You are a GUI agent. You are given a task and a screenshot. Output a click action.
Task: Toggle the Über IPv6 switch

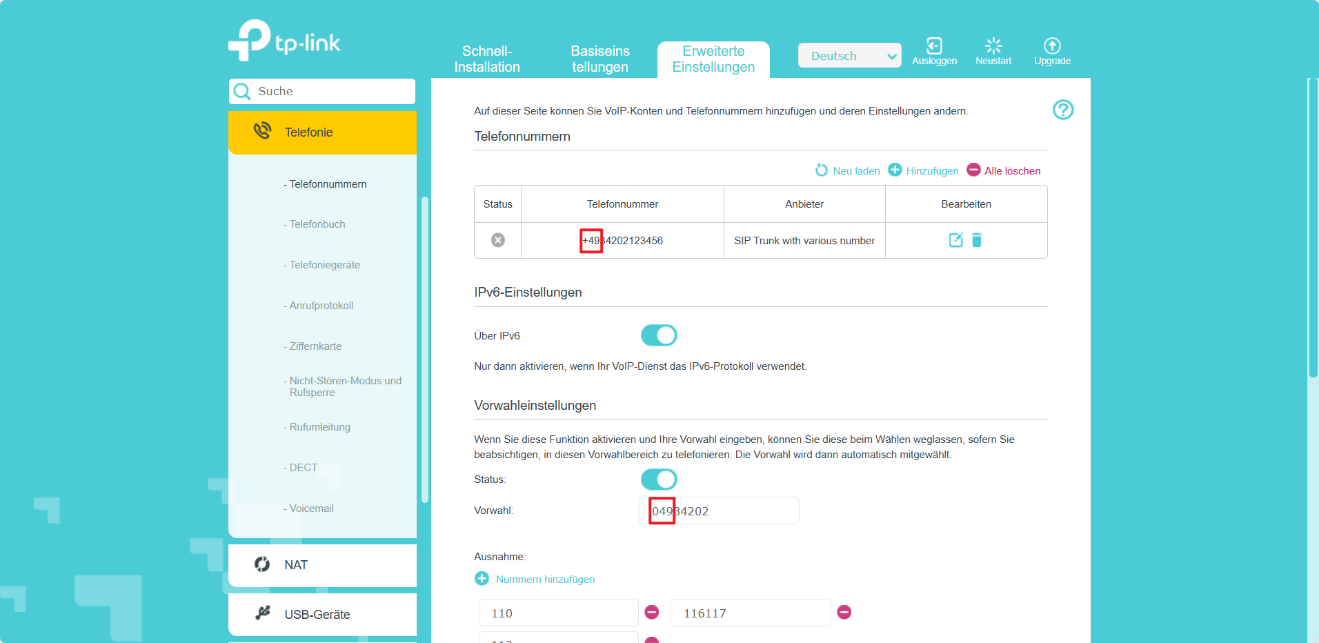(659, 335)
